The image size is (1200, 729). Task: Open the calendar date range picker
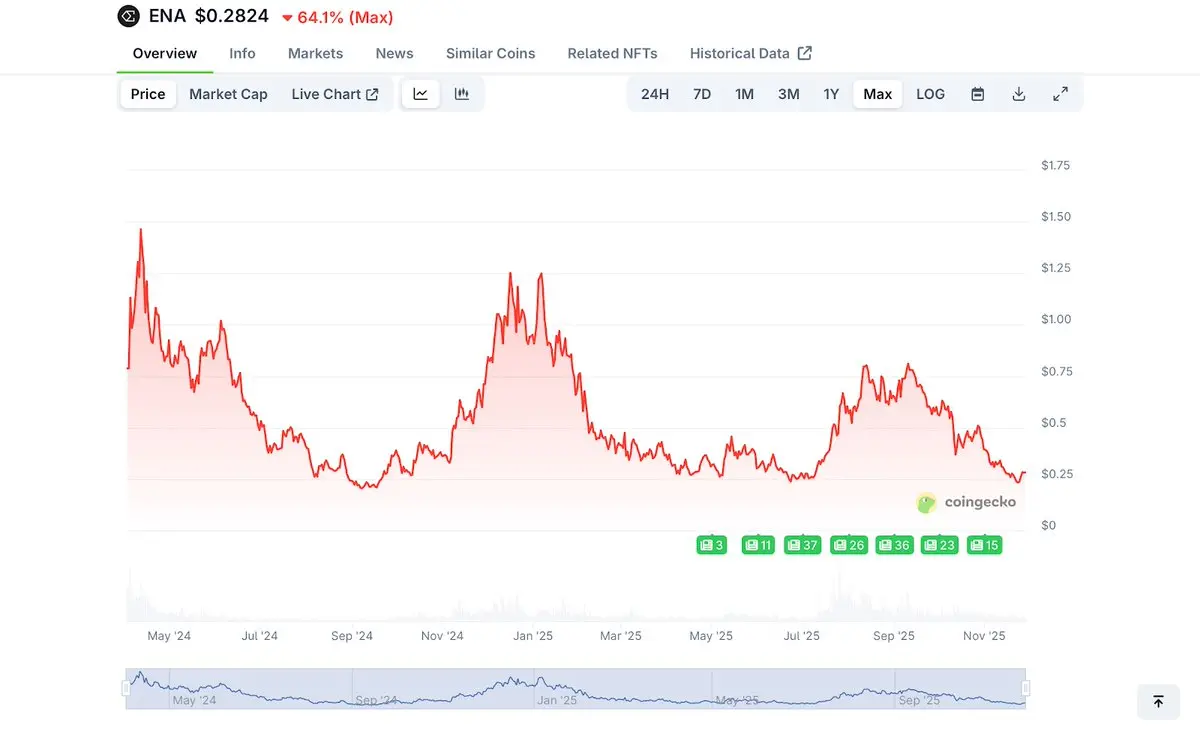pos(978,94)
